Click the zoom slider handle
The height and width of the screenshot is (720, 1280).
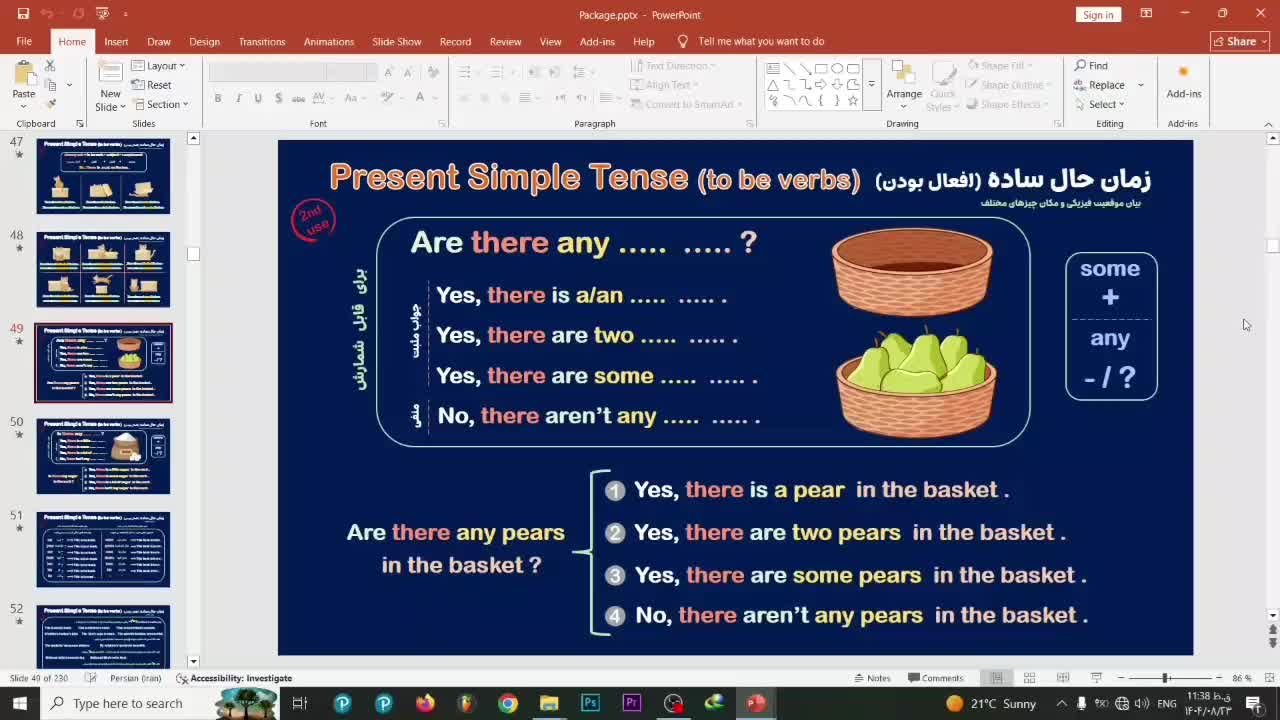pyautogui.click(x=1165, y=678)
